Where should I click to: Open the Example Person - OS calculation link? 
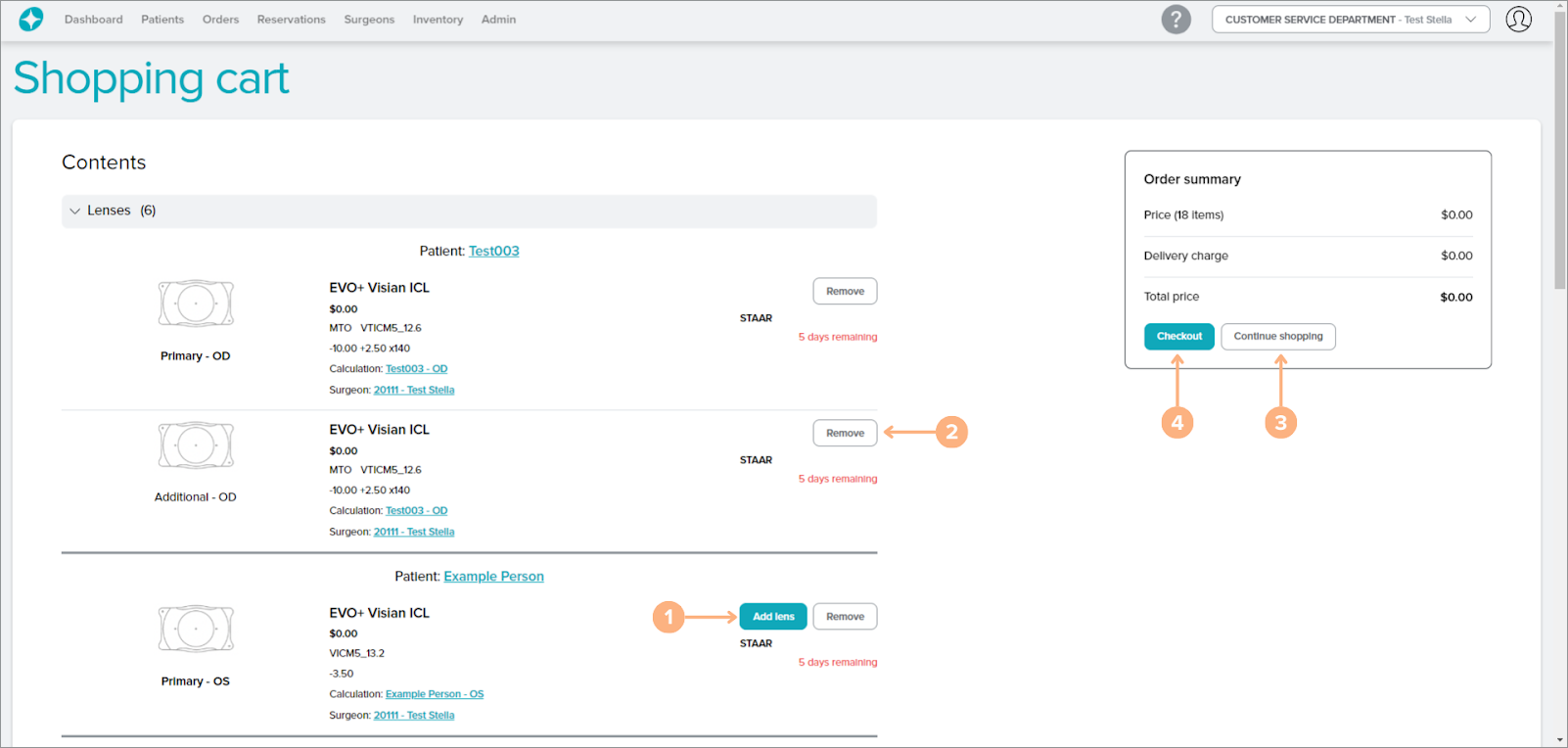tap(434, 694)
